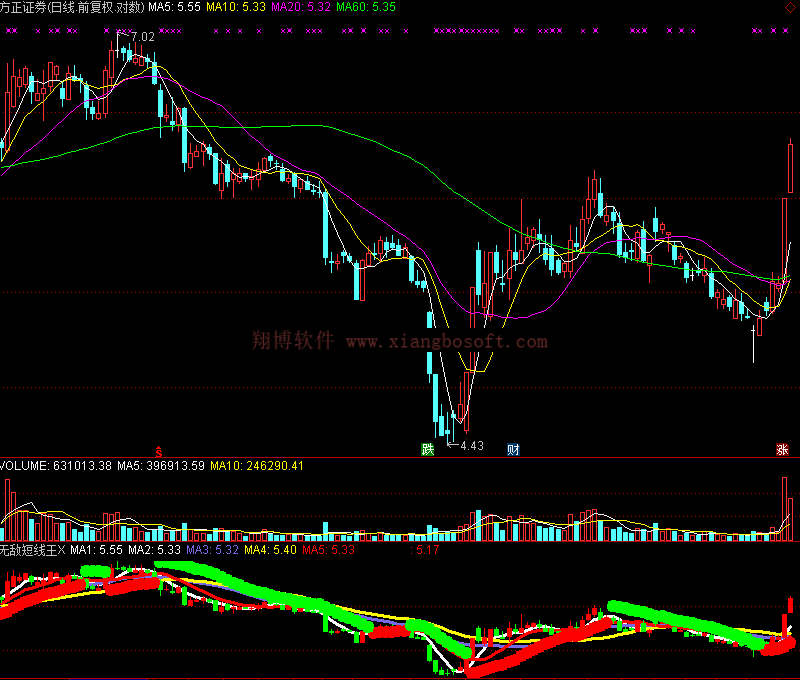800x680 pixels.
Task: Click the purple MA3: 5.32 value
Action: 212,550
